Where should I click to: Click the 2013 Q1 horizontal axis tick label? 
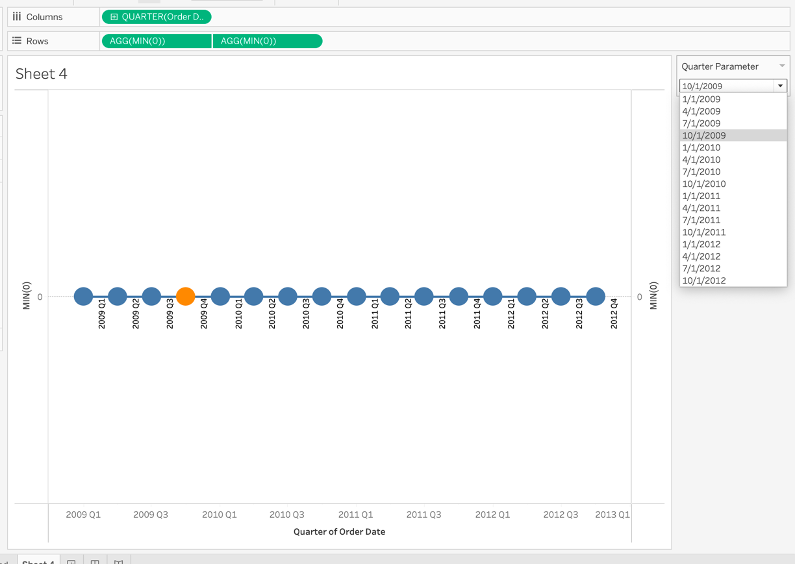coord(612,515)
